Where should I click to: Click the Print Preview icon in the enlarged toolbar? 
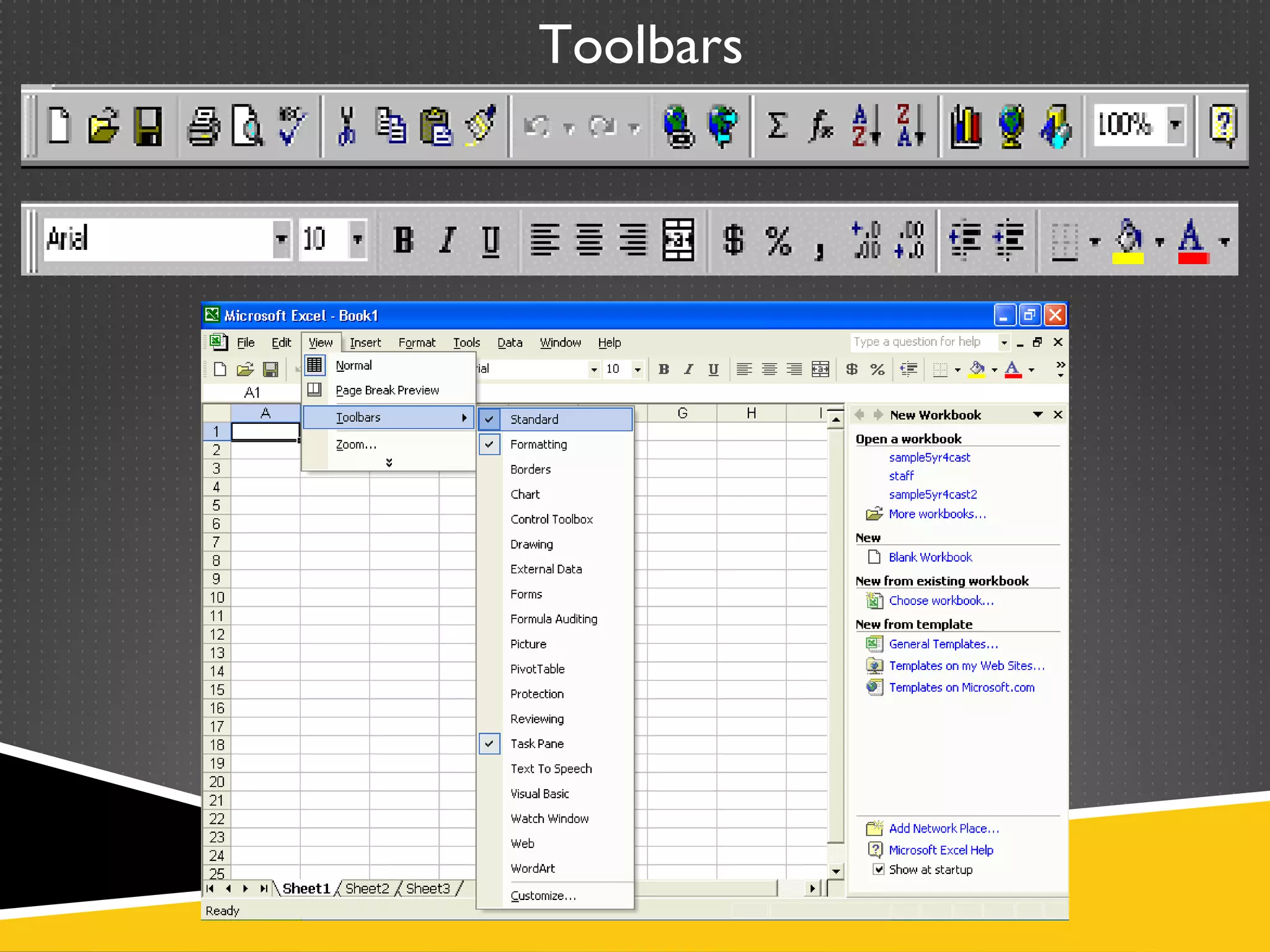[x=247, y=126]
